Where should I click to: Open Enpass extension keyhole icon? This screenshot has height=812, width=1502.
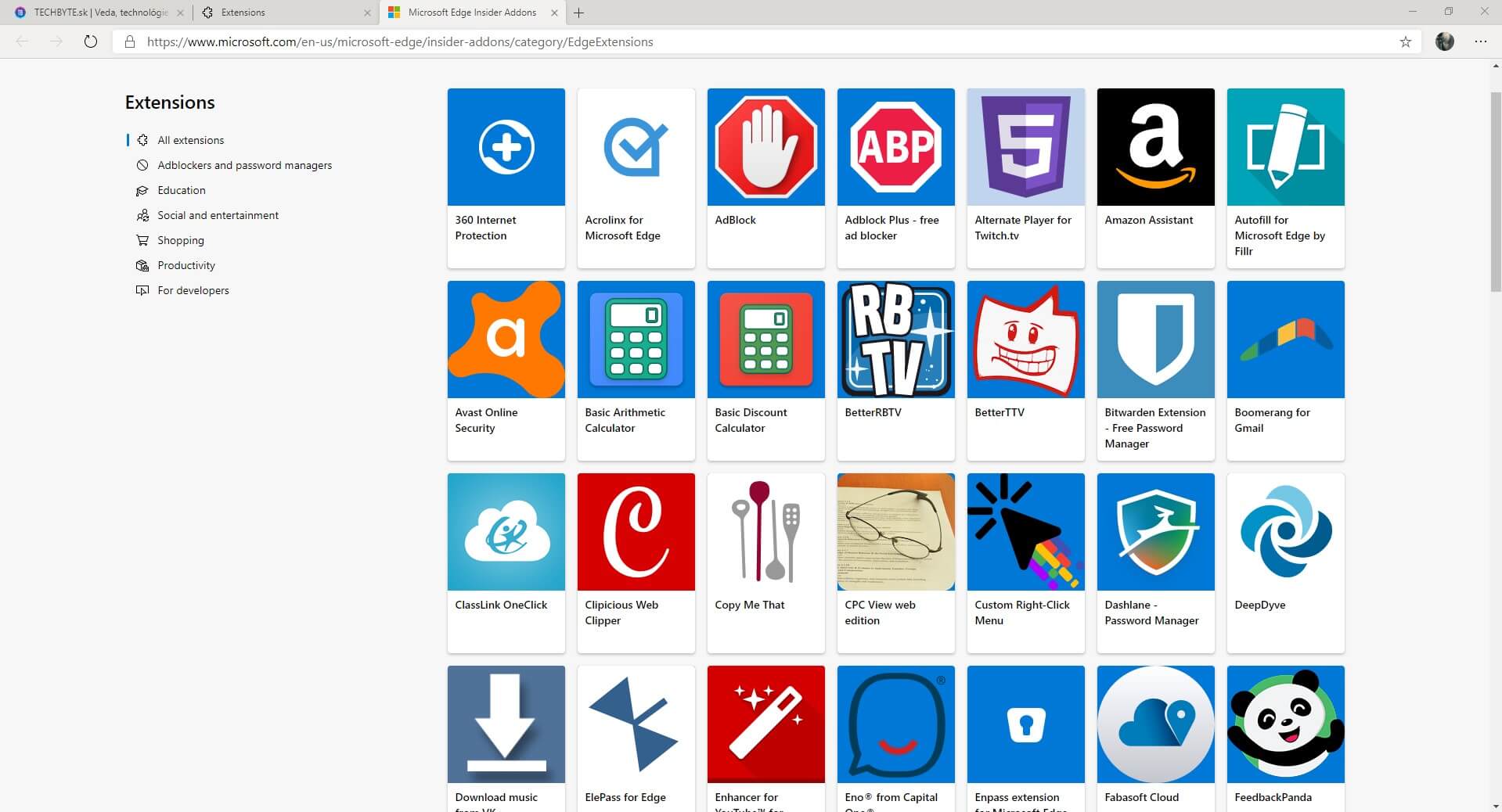(1025, 724)
